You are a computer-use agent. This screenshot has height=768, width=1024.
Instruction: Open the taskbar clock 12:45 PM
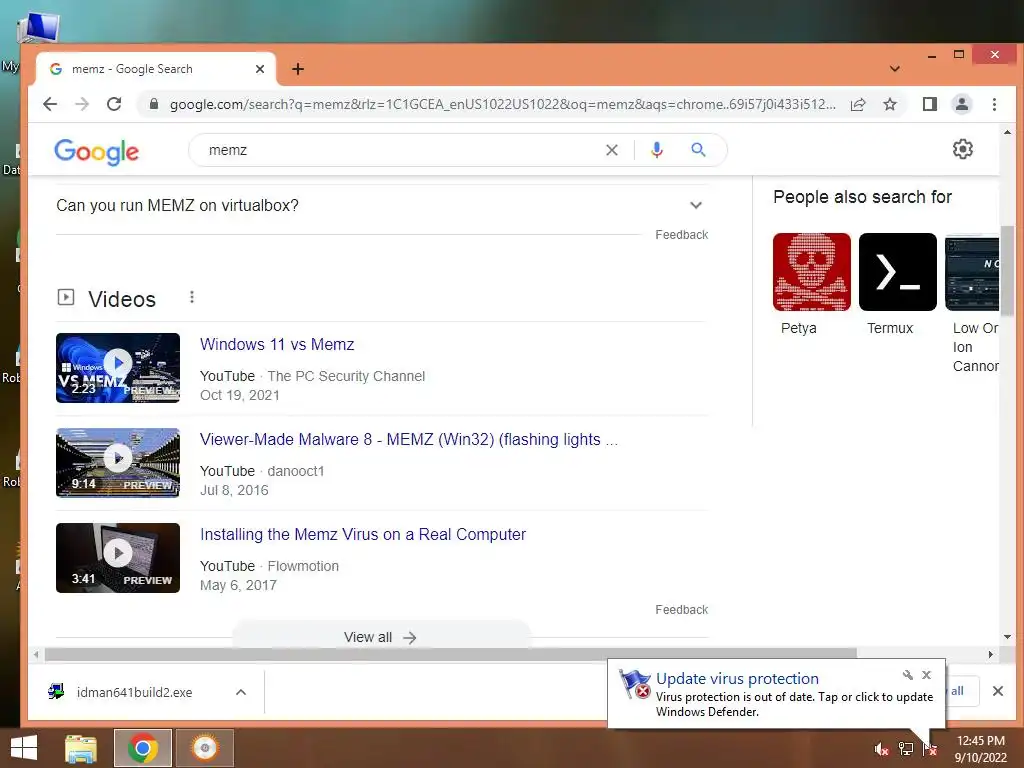[980, 749]
